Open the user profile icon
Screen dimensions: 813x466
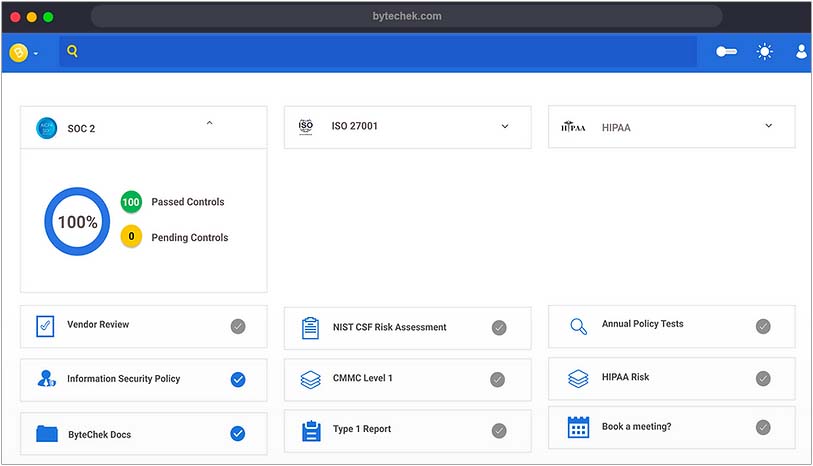point(802,51)
